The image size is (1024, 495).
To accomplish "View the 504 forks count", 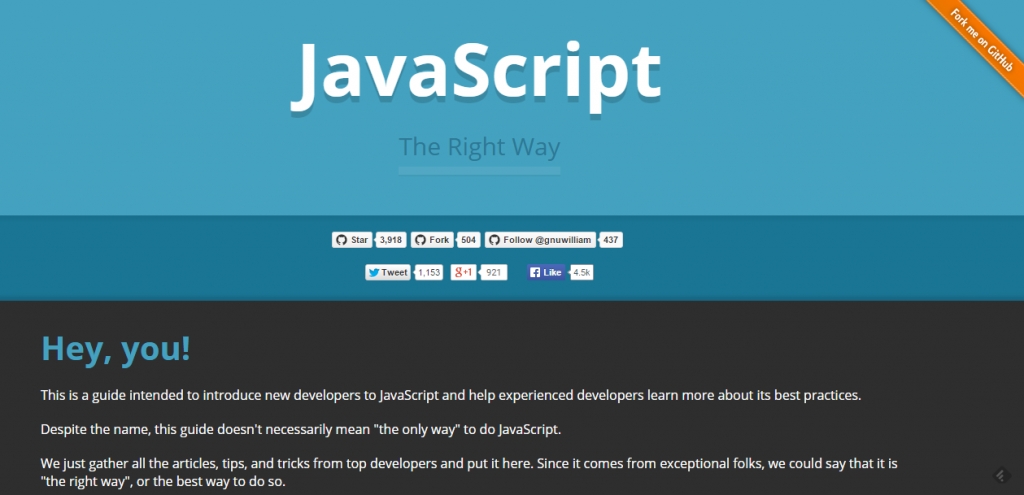I will 468,240.
